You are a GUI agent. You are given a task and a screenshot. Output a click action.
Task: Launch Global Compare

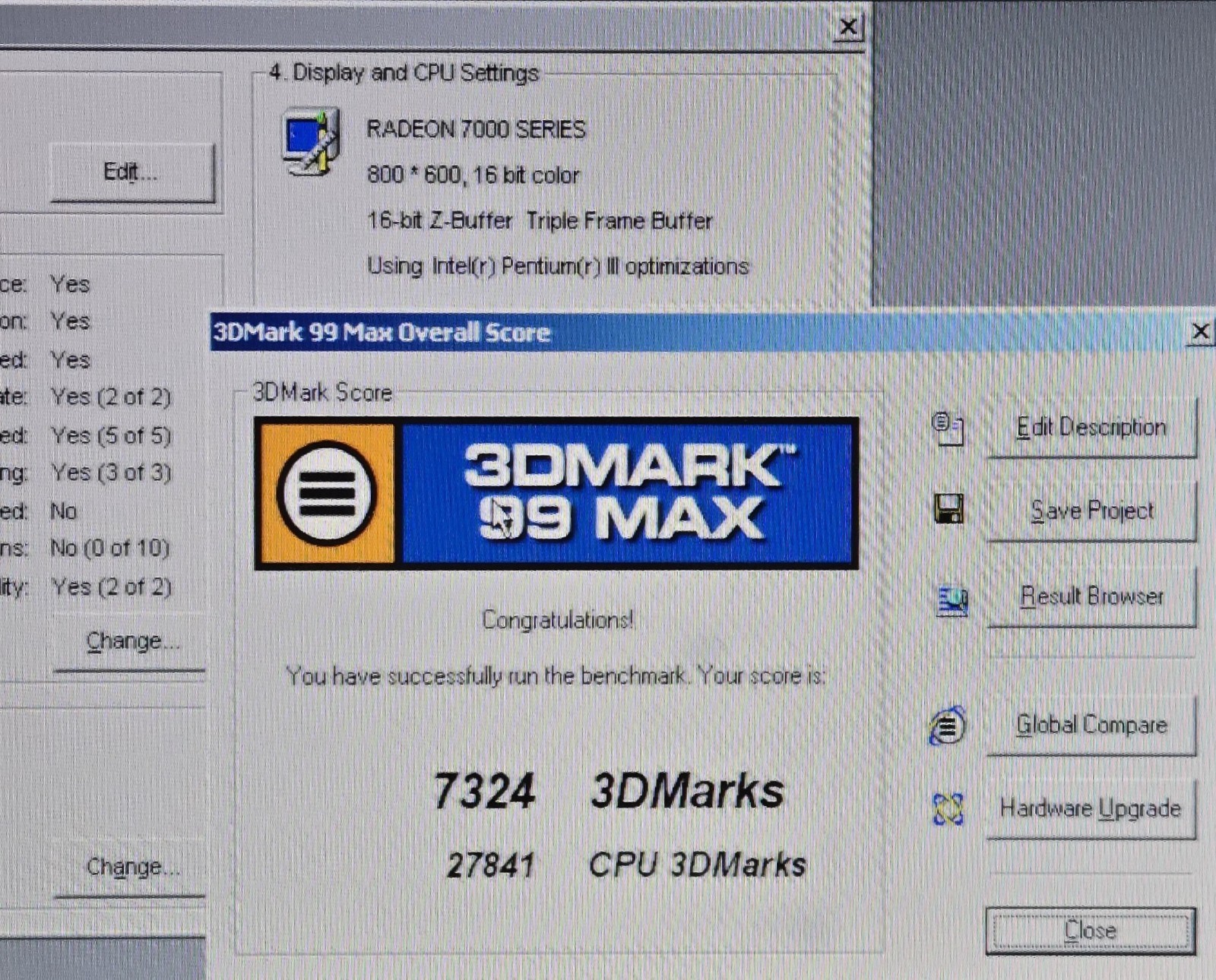[x=1091, y=725]
